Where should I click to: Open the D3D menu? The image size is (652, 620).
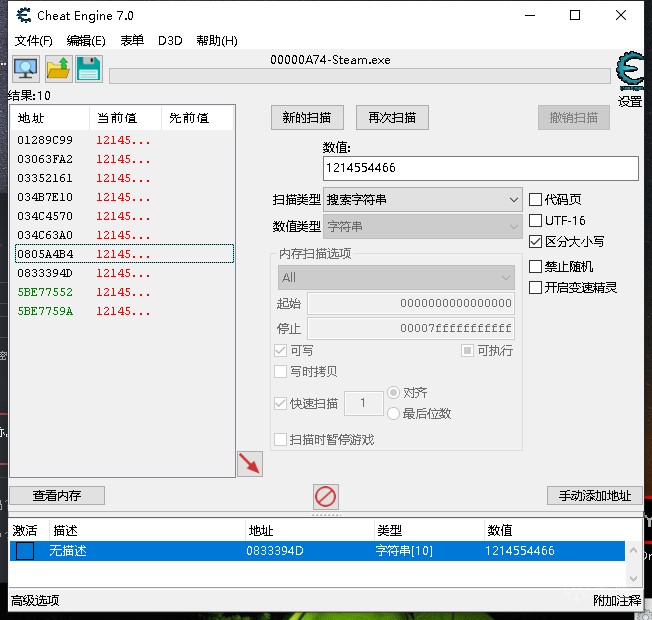170,40
